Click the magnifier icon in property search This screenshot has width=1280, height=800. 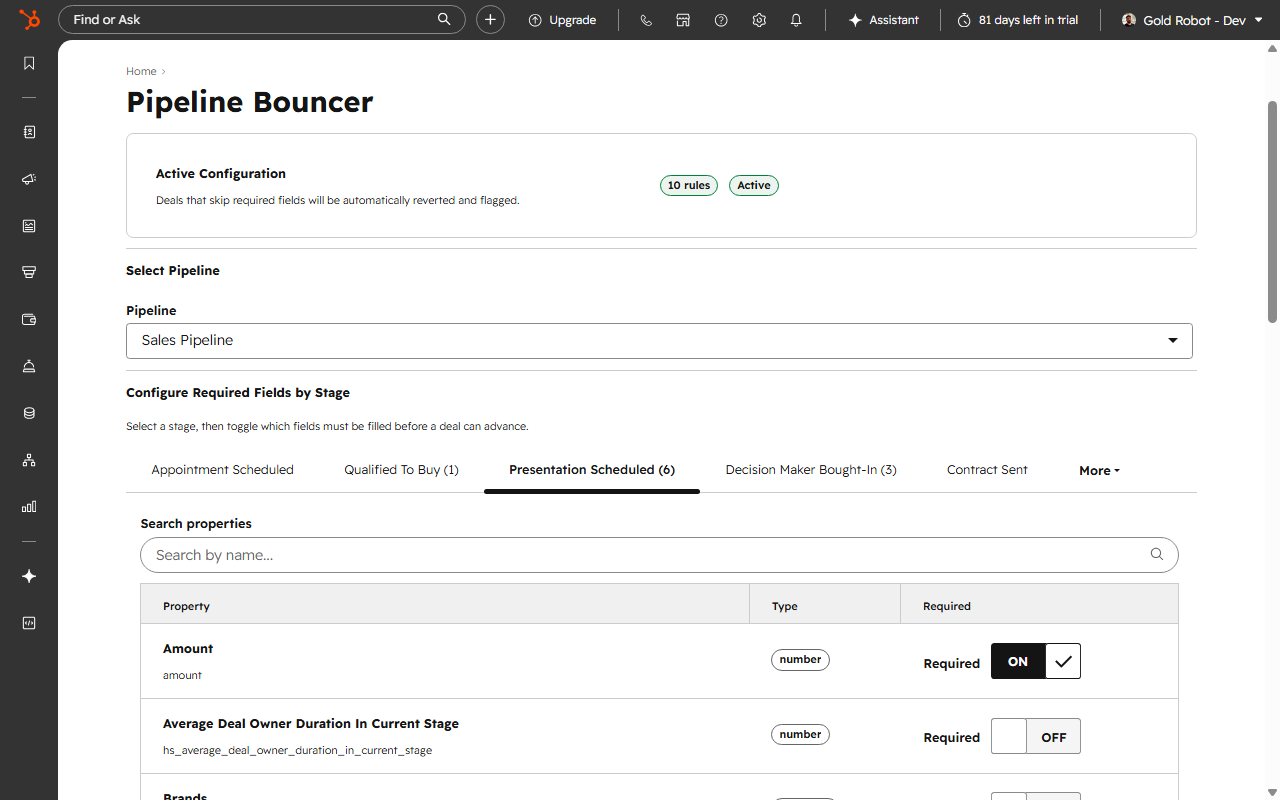[1157, 554]
